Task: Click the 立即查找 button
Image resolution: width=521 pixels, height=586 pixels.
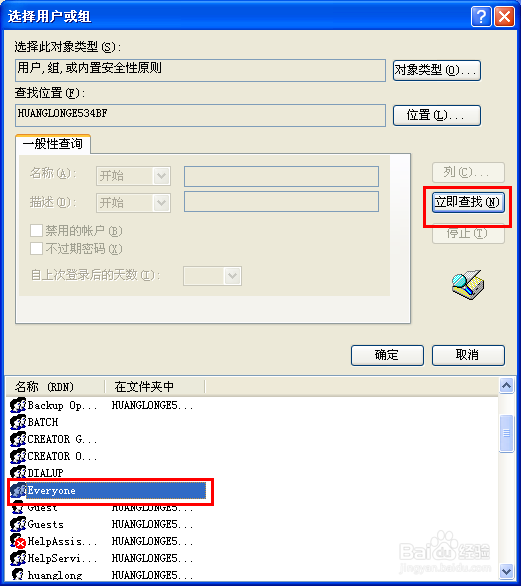Action: coord(468,202)
